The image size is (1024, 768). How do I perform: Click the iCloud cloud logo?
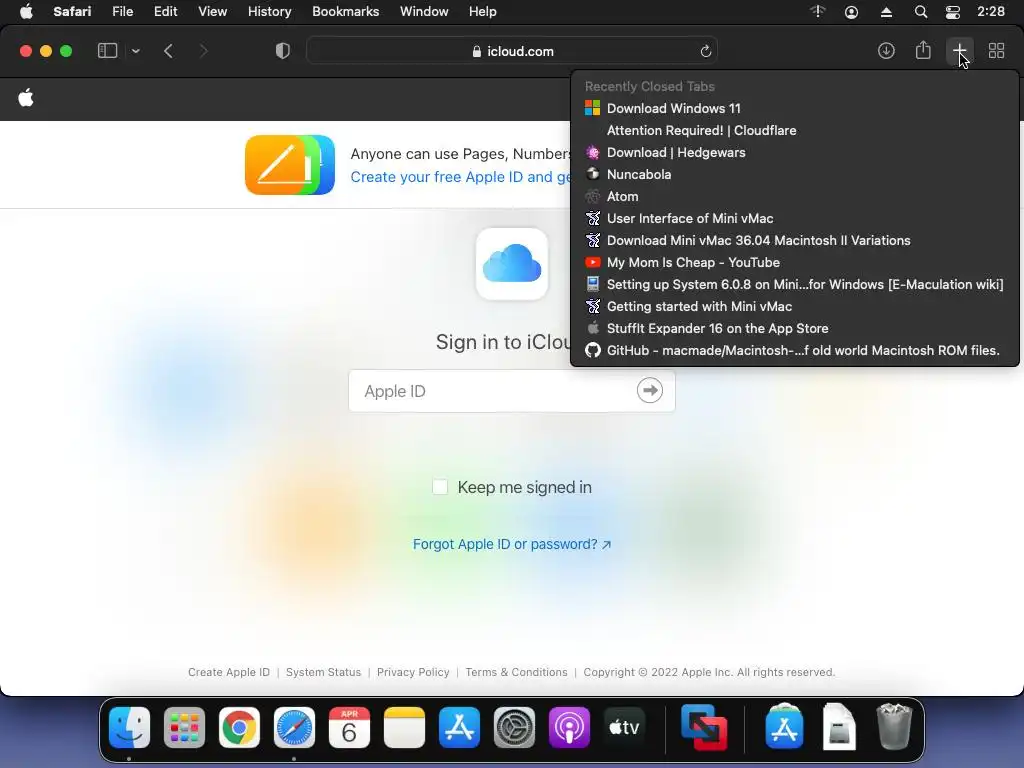coord(512,264)
